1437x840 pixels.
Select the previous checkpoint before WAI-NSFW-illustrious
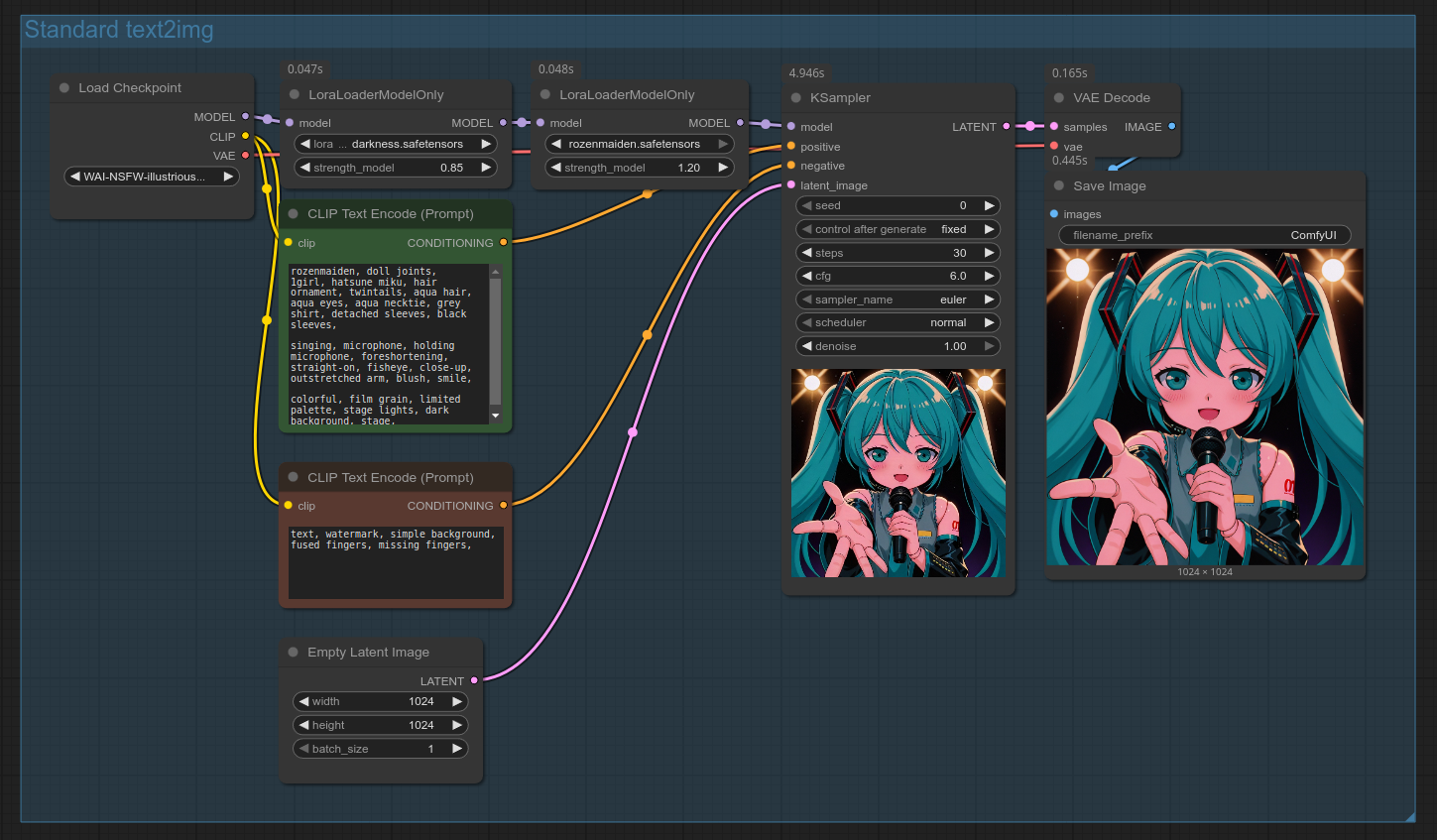(75, 177)
